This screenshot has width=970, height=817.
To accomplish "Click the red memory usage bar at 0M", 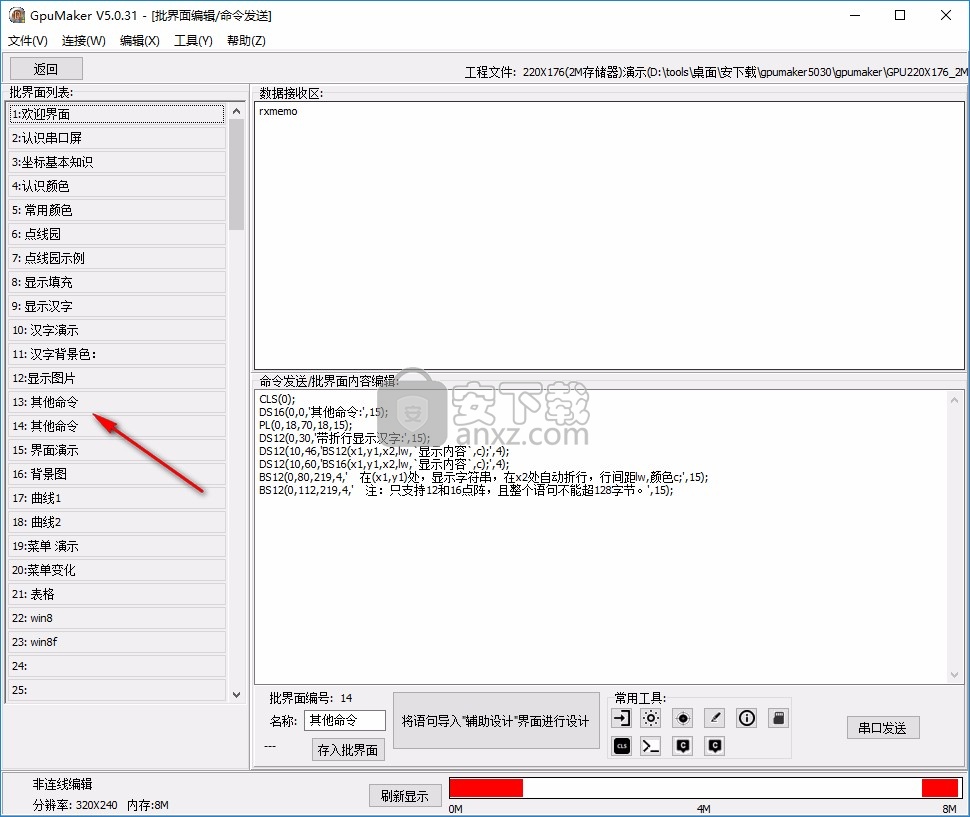I will click(486, 788).
